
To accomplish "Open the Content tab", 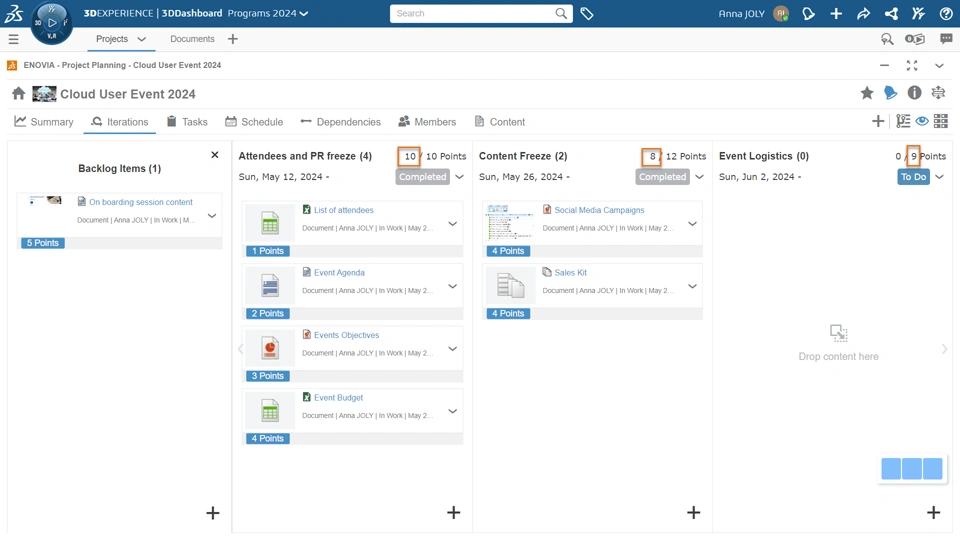I will coord(500,122).
